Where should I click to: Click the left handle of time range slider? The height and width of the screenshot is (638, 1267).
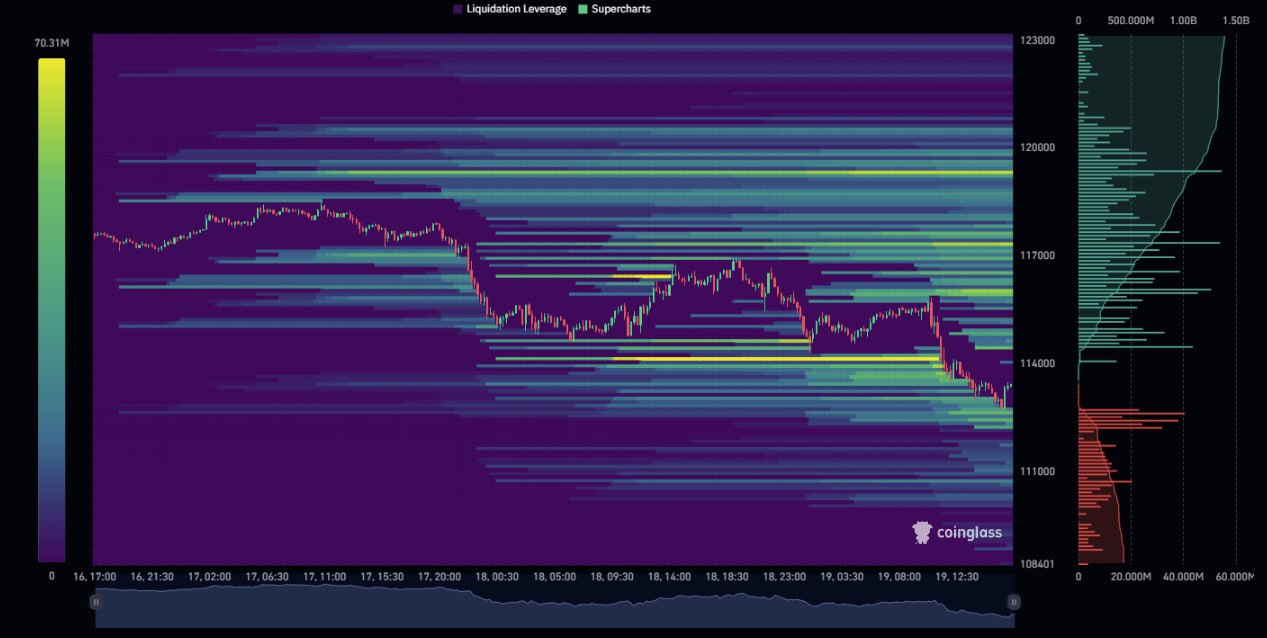(96, 602)
